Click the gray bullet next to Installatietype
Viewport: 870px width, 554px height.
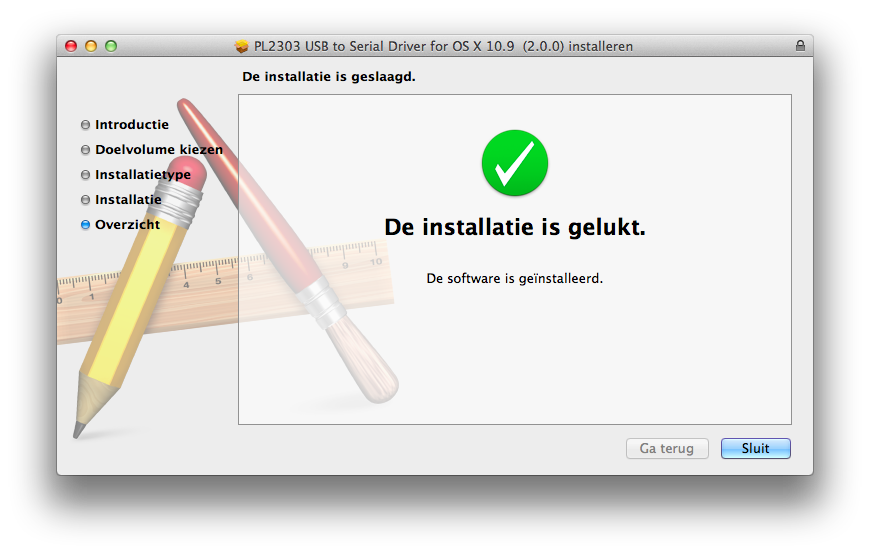click(85, 175)
